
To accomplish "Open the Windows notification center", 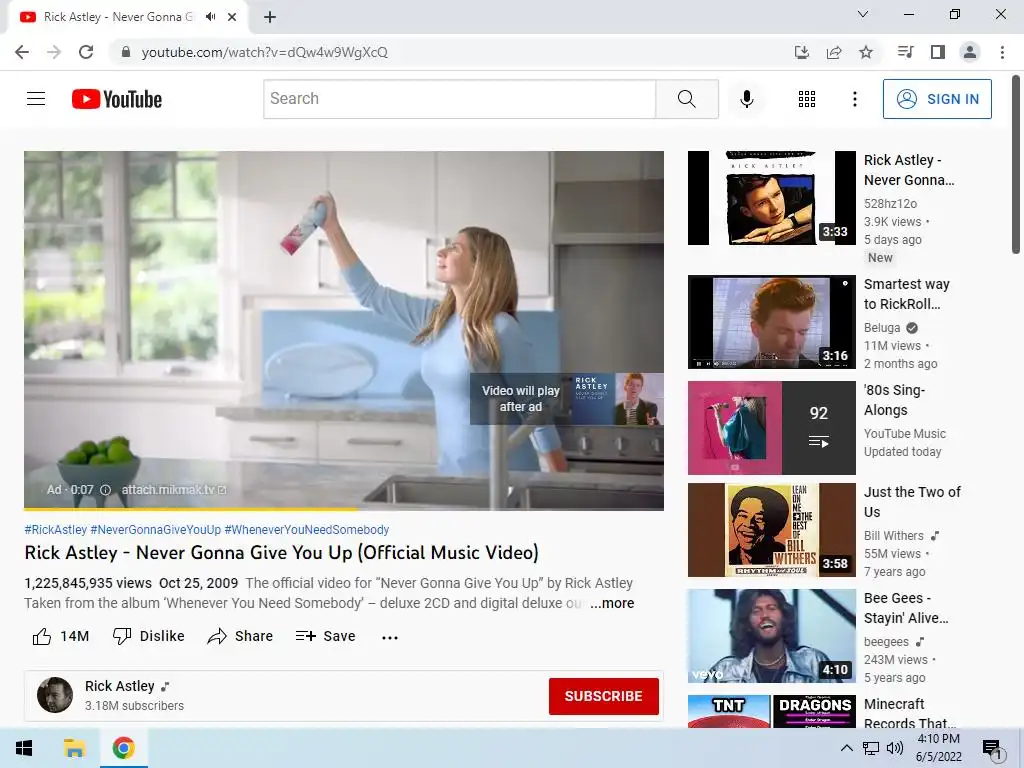I will [x=992, y=750].
